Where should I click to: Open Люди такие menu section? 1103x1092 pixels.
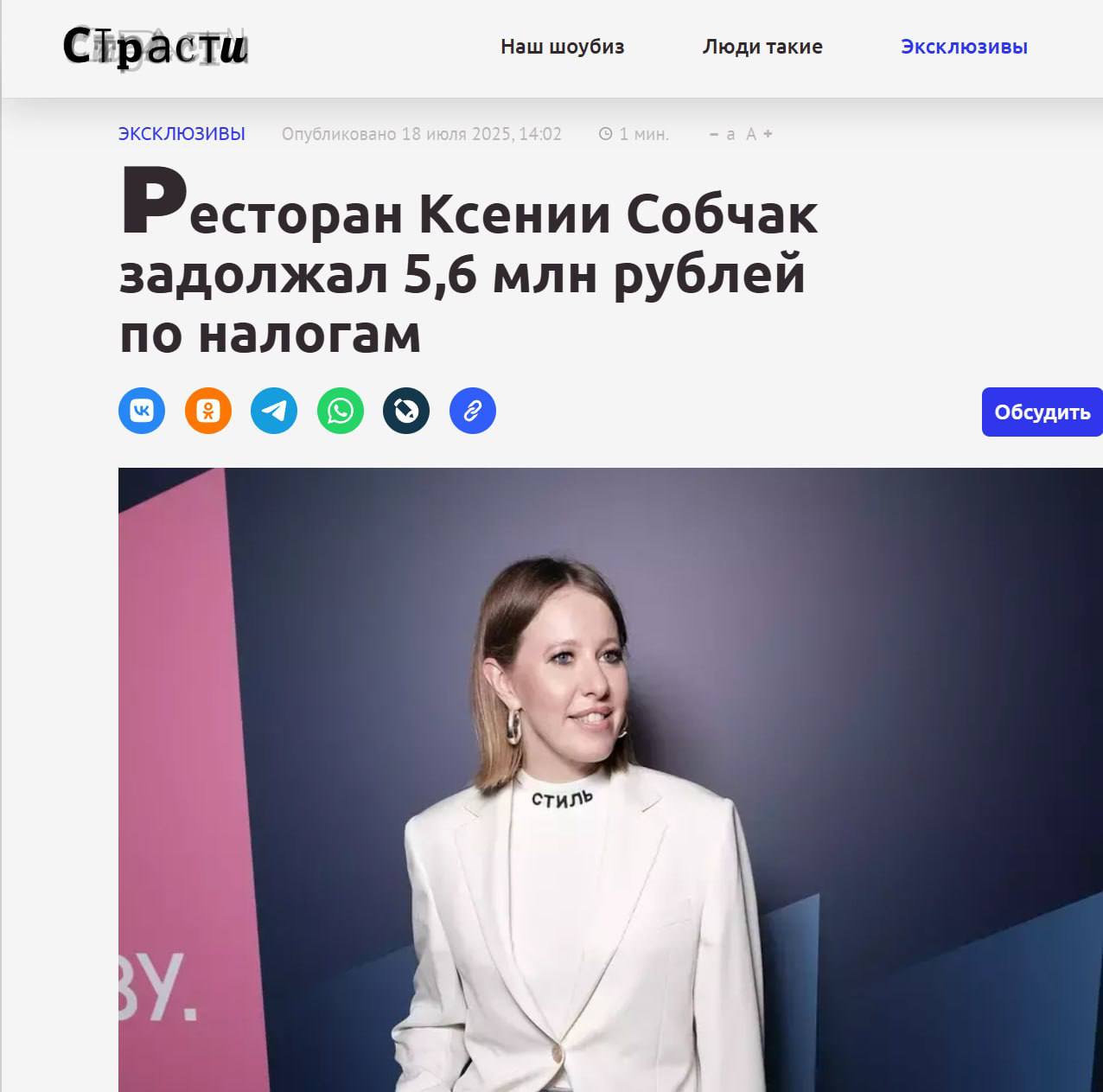pos(762,47)
